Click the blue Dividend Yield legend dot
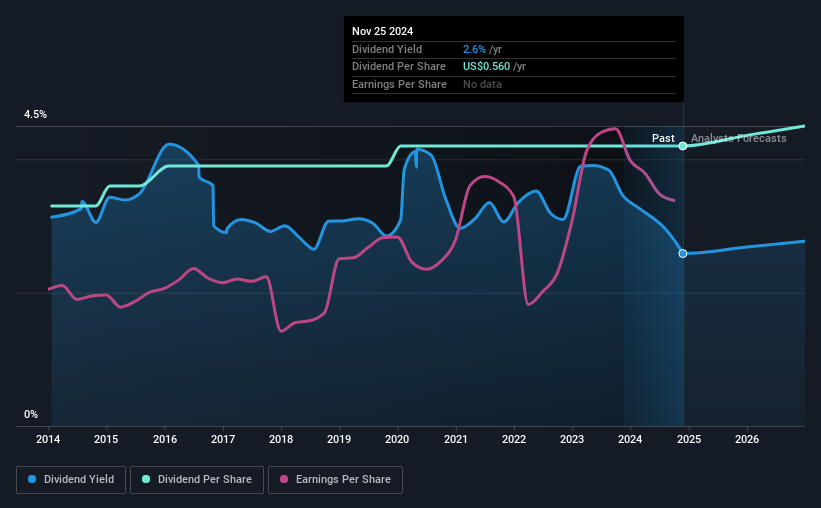Screen dimensions: 821x508 pyautogui.click(x=32, y=479)
